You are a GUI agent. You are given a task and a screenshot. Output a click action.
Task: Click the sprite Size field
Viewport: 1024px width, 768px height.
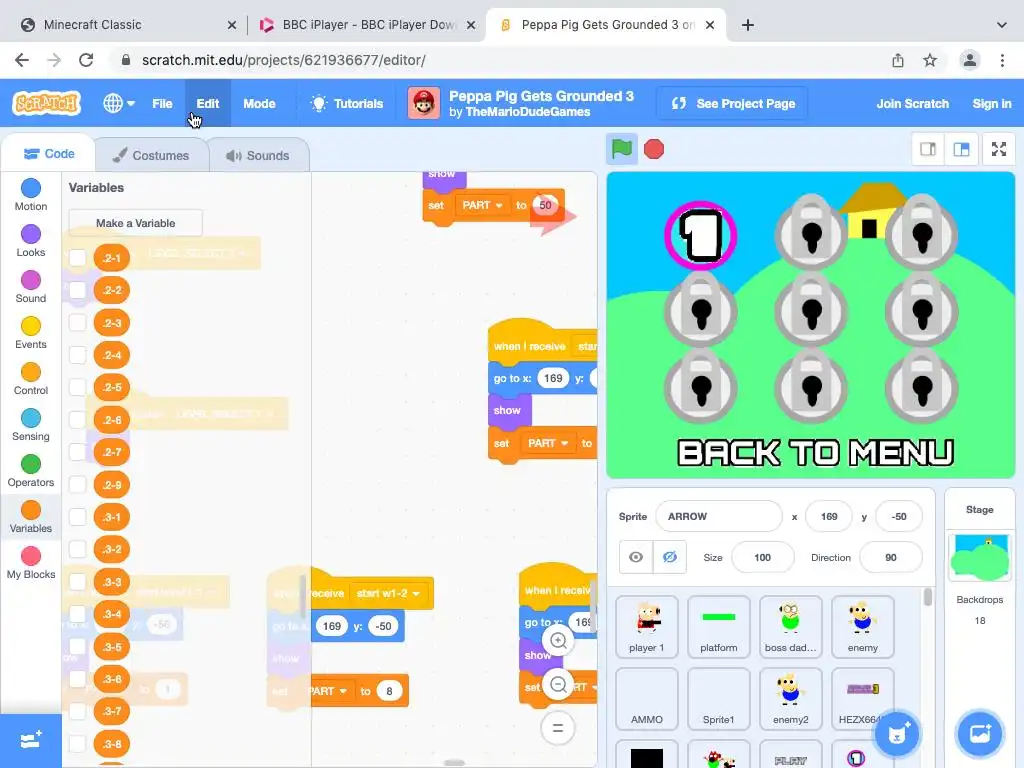click(762, 557)
